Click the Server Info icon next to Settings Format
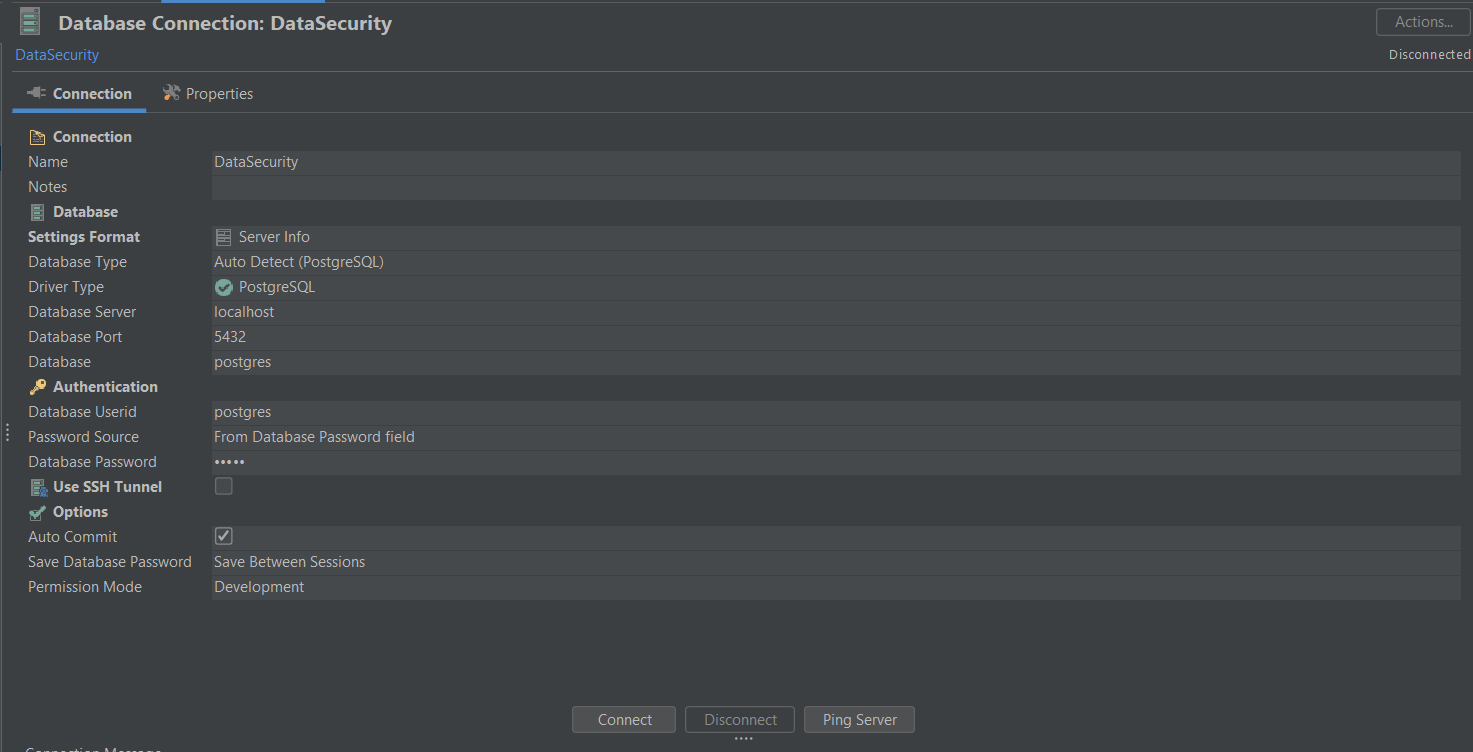Screen dimensions: 1473x752 click(x=222, y=236)
